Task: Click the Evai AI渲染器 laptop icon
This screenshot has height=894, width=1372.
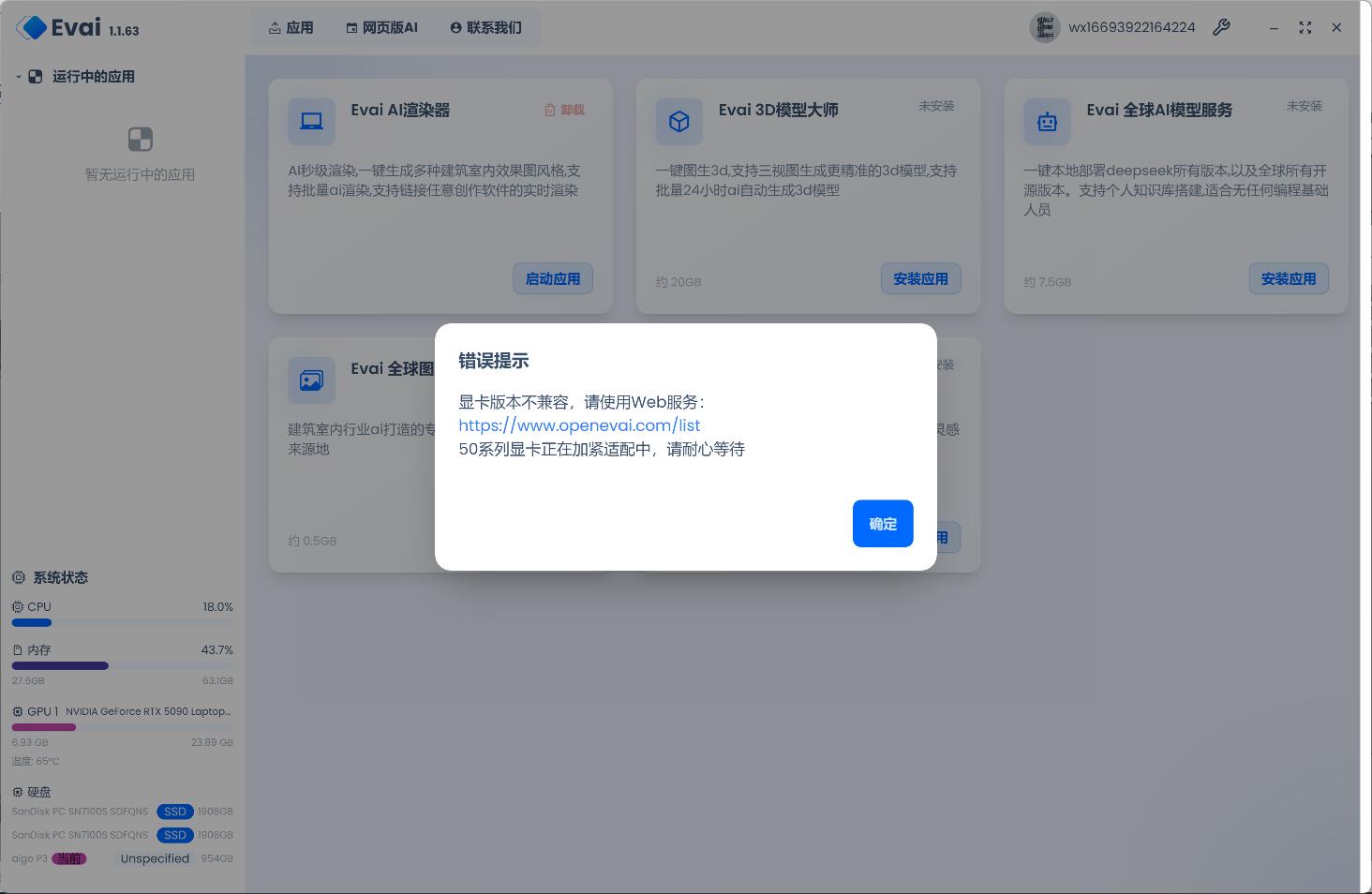Action: 311,121
